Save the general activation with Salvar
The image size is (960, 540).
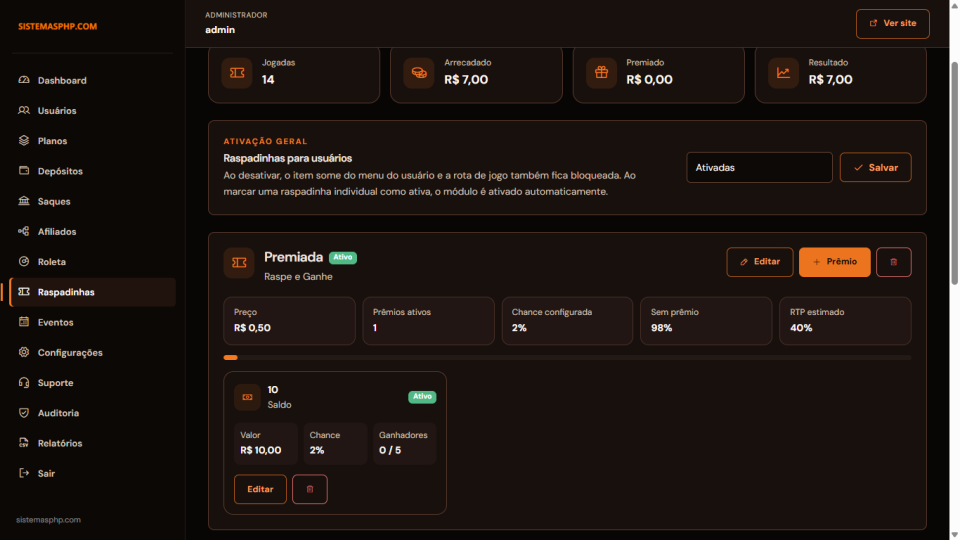(x=876, y=167)
